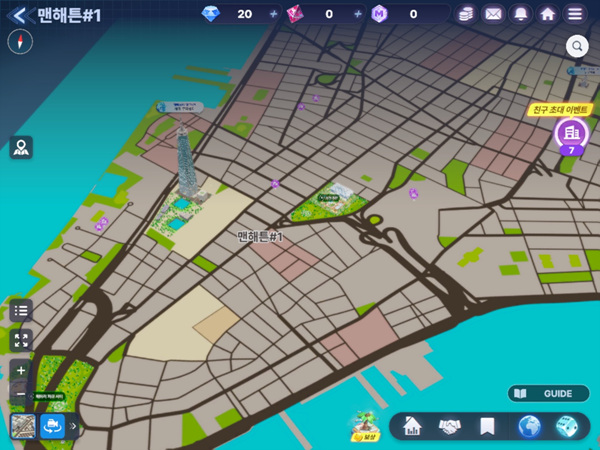Click the compass icon to reset orientation
The image size is (600, 450).
(x=20, y=42)
